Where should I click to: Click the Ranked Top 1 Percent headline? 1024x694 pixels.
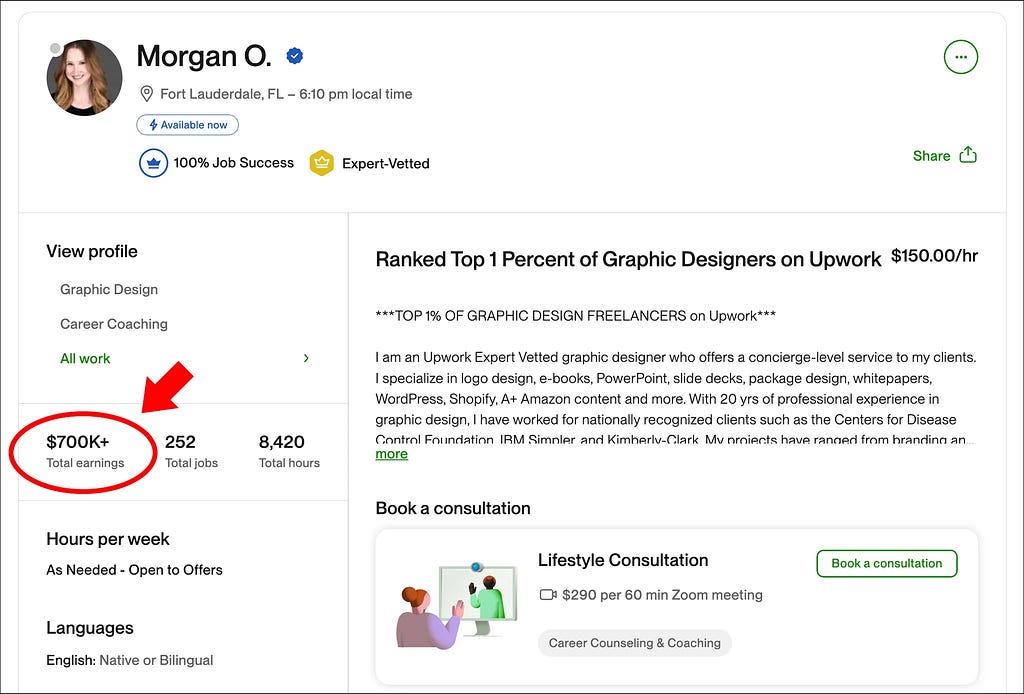628,259
